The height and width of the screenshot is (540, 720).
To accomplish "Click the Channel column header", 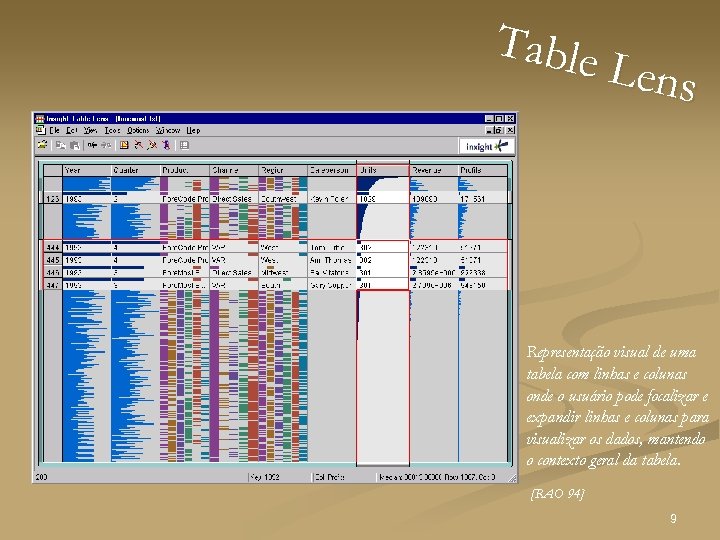I will point(234,170).
